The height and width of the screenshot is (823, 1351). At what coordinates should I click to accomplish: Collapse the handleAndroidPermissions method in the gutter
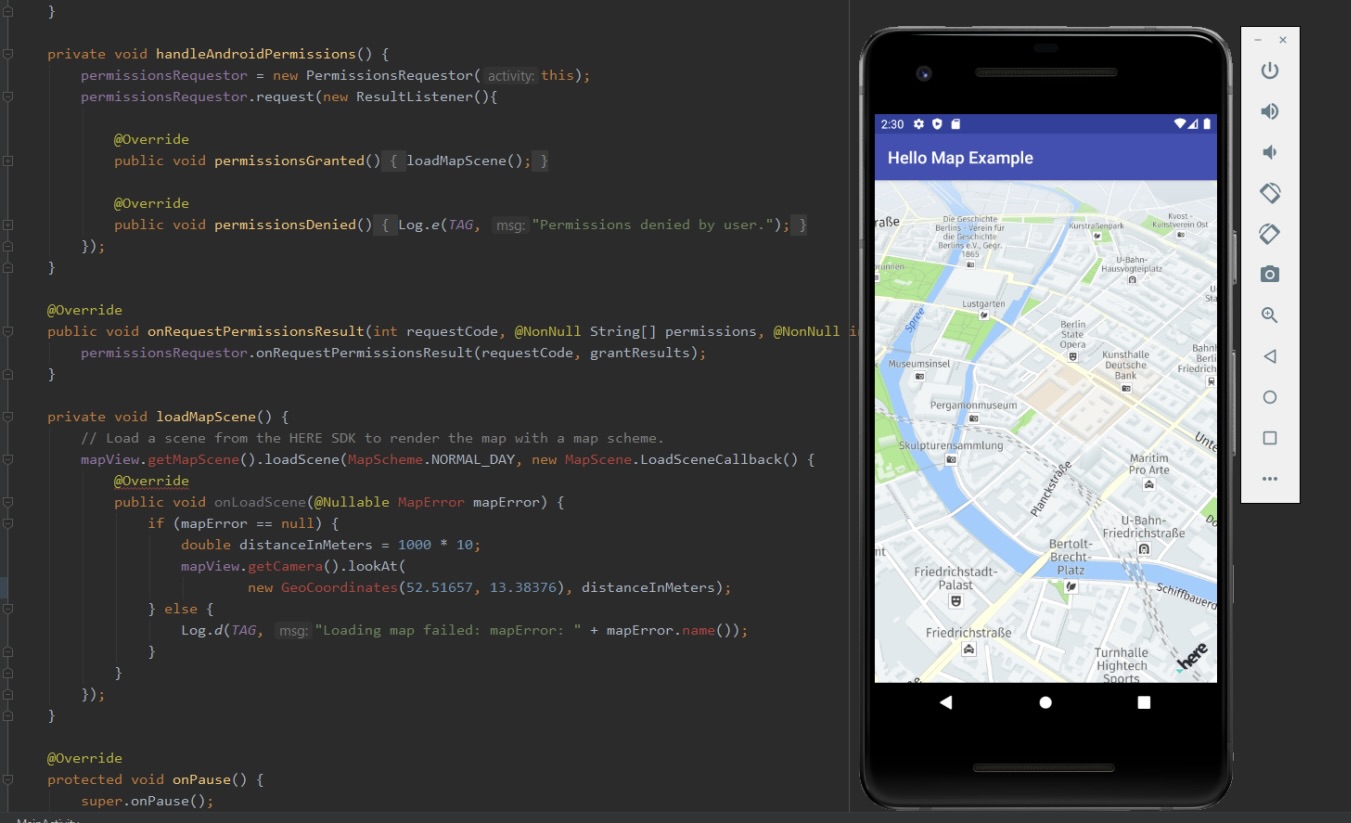tap(8, 54)
